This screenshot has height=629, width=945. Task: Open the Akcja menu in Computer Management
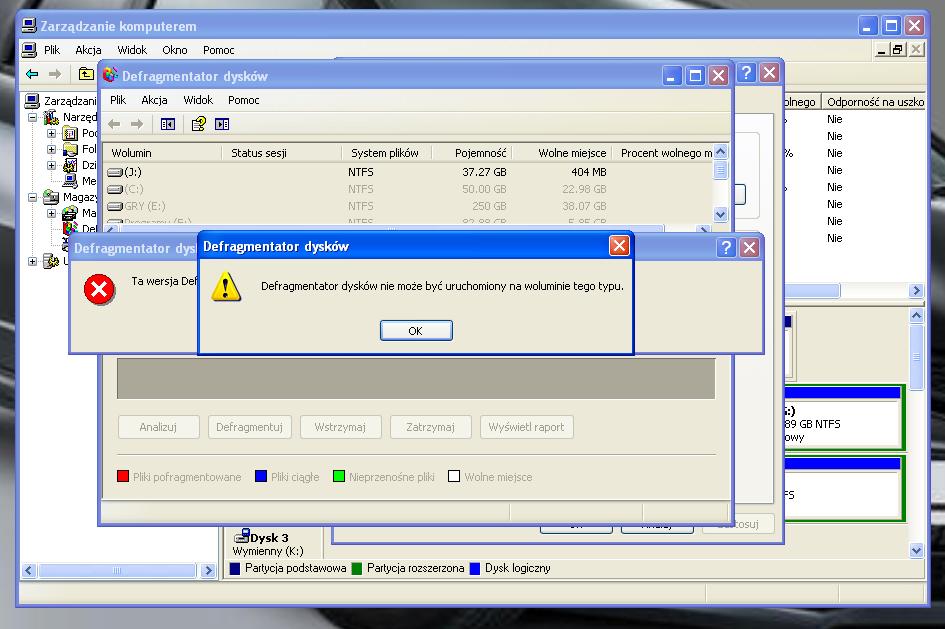click(88, 50)
